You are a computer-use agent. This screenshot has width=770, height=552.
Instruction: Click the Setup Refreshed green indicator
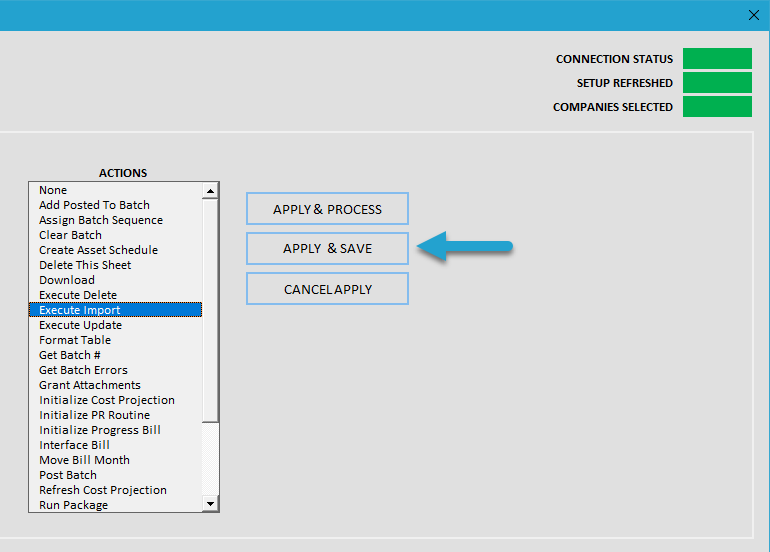click(717, 83)
